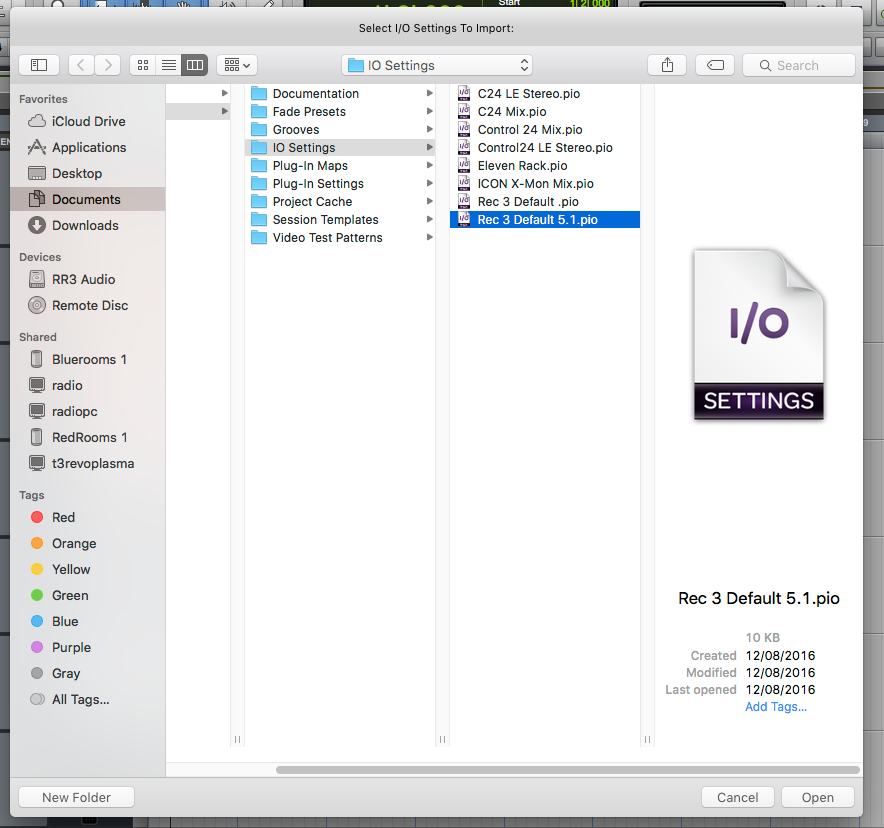Filter by the Yellow tag
This screenshot has width=884, height=828.
pos(87,569)
